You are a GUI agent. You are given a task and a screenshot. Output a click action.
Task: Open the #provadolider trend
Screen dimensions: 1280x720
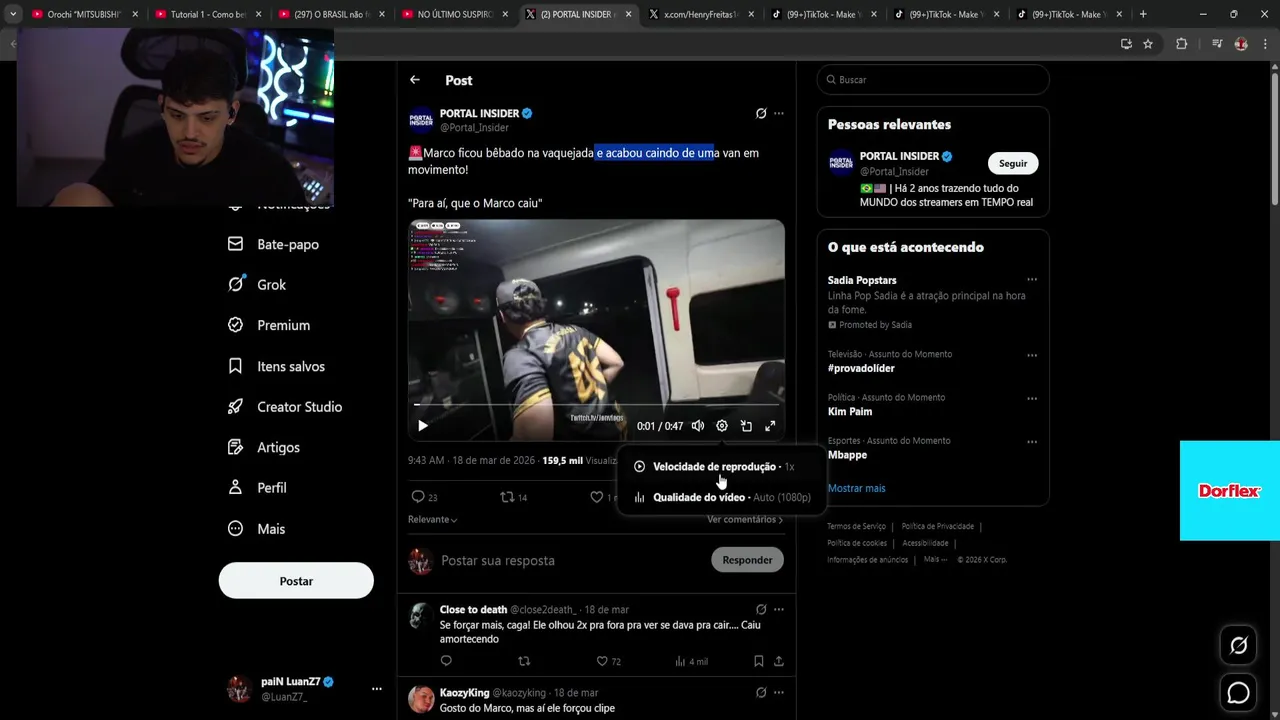coord(861,368)
